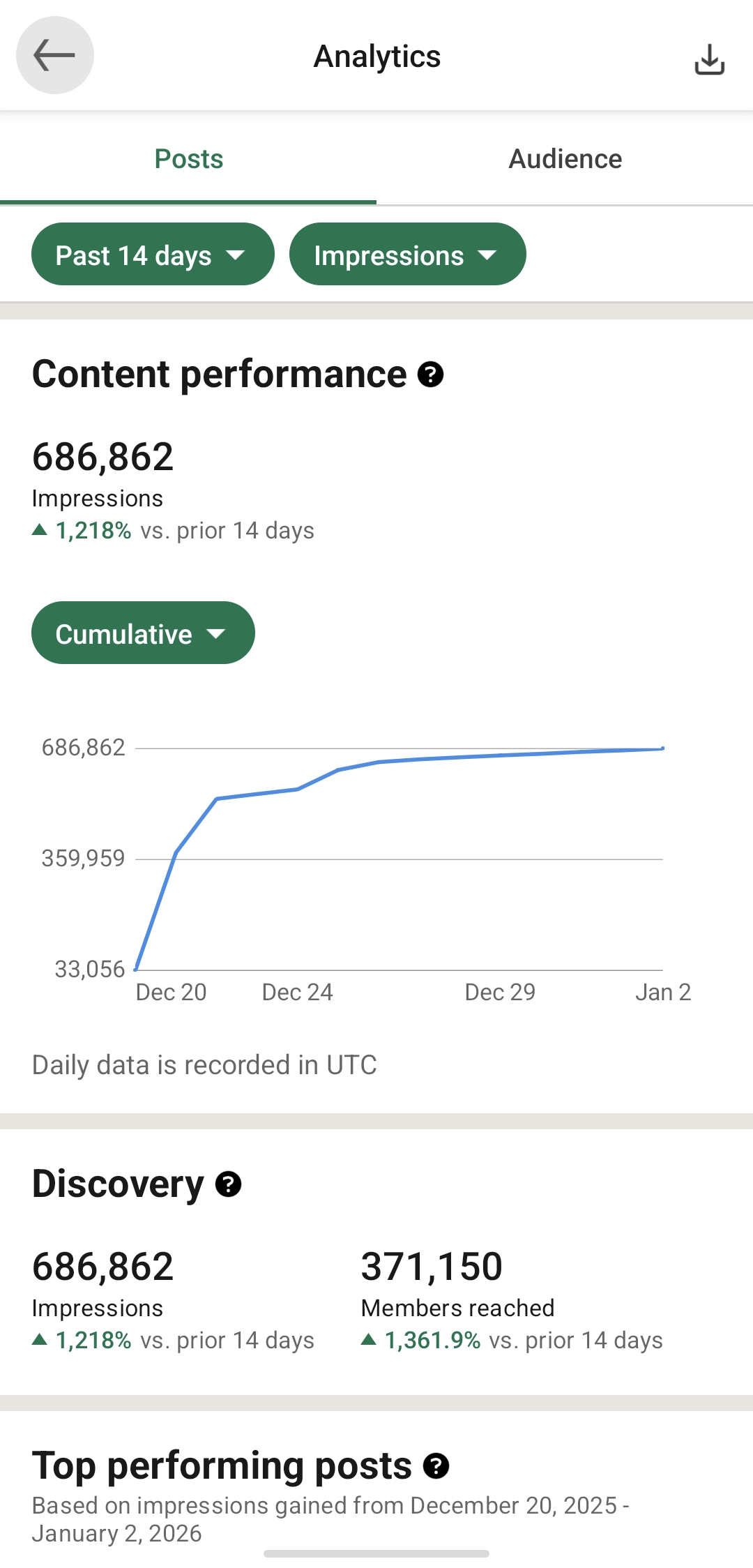Image resolution: width=753 pixels, height=1568 pixels.
Task: Click the Dec 24 date label on chart
Action: (297, 992)
